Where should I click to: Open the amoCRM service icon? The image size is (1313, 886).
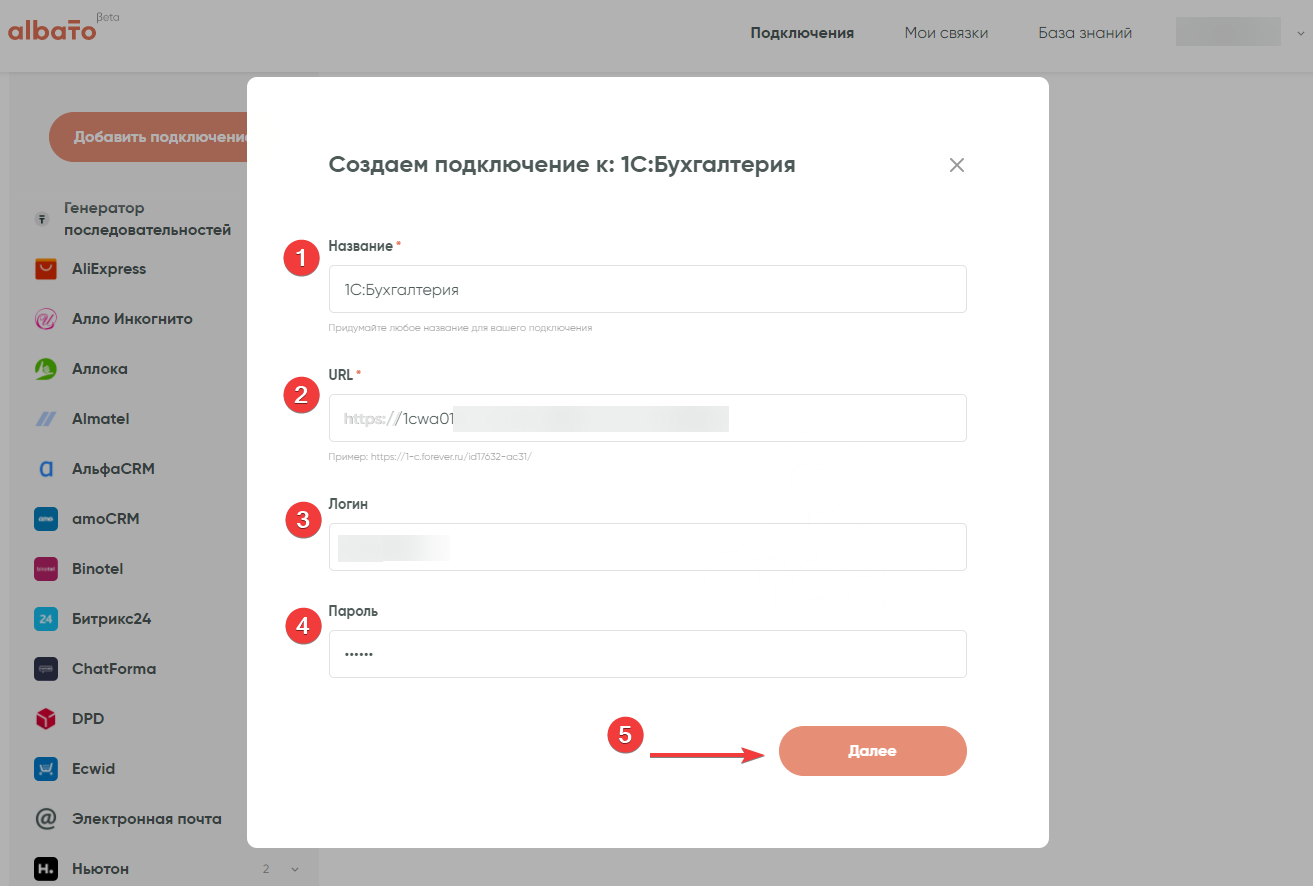click(45, 519)
